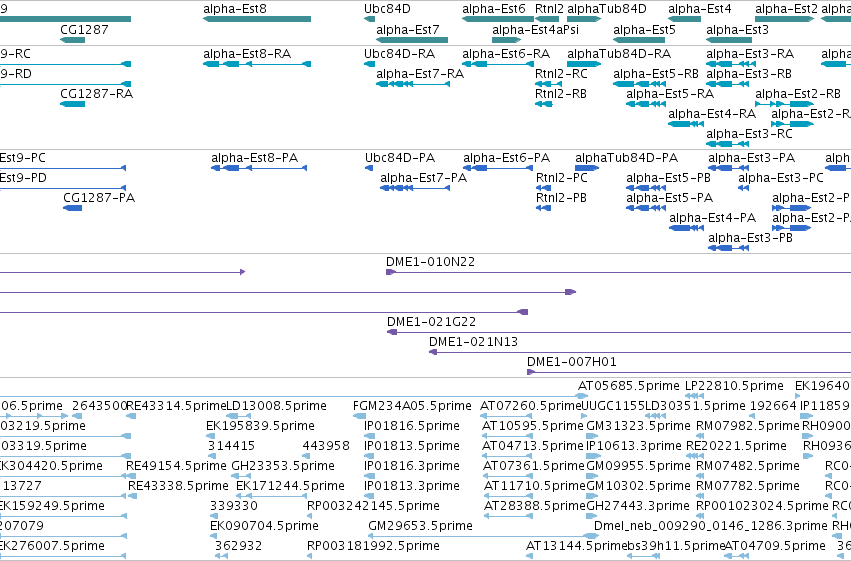This screenshot has height=561, width=851.
Task: Click transcript alpha-Est3-RC
Action: coord(727,144)
